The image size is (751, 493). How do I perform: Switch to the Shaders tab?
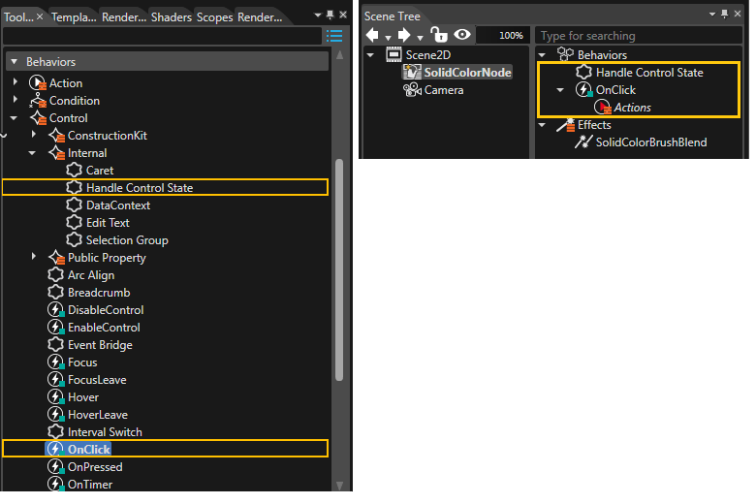tap(171, 17)
